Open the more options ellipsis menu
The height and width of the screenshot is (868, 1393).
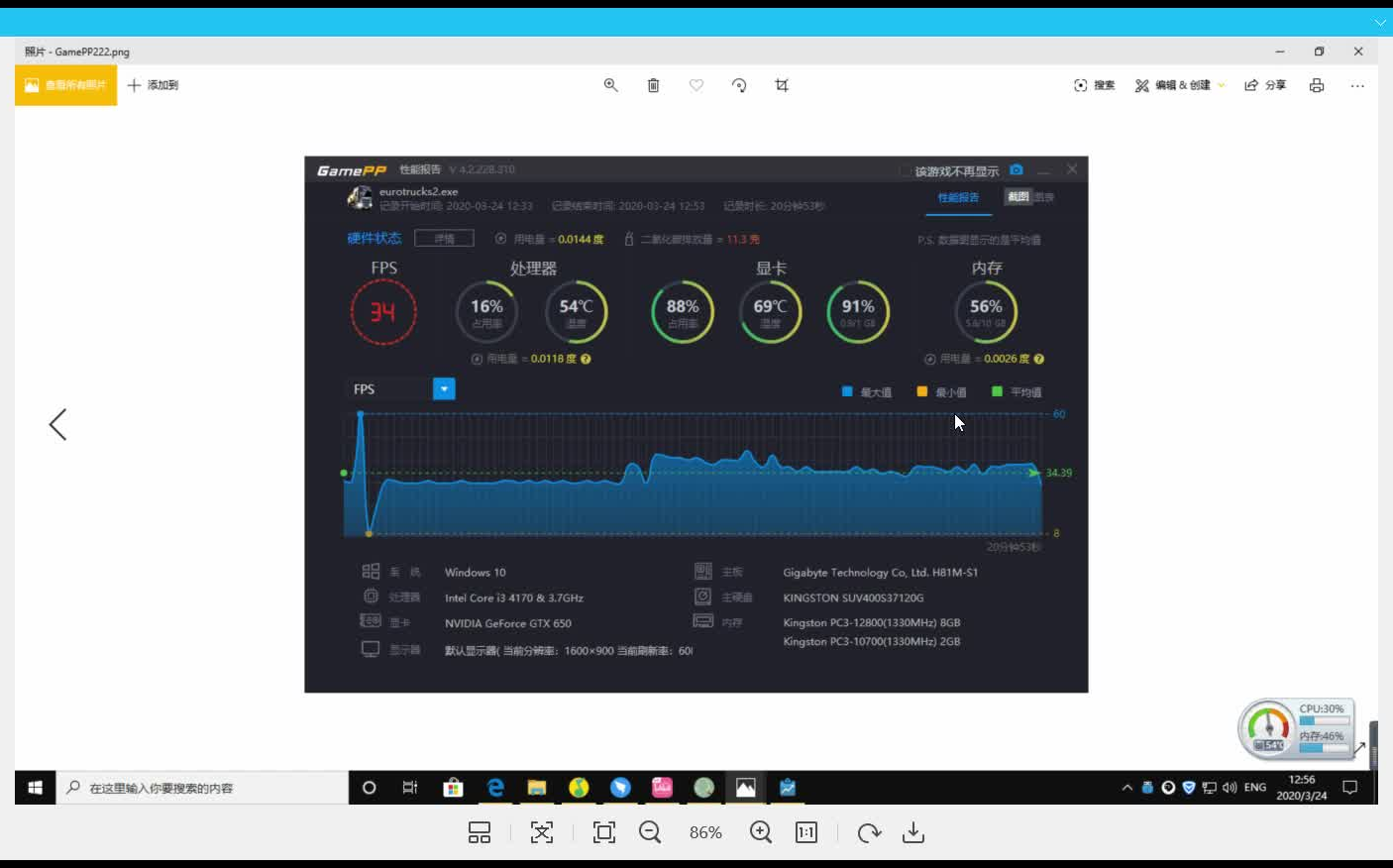tap(1357, 85)
